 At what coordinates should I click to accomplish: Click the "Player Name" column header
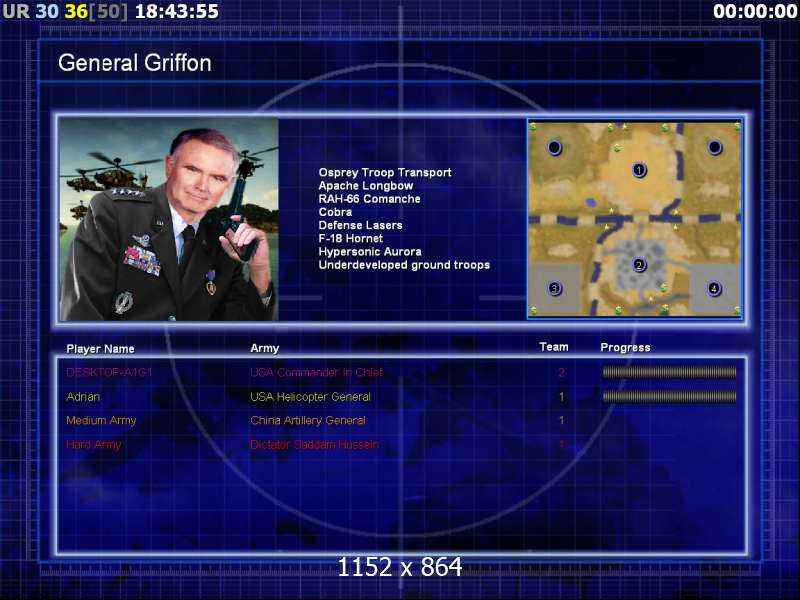[101, 349]
